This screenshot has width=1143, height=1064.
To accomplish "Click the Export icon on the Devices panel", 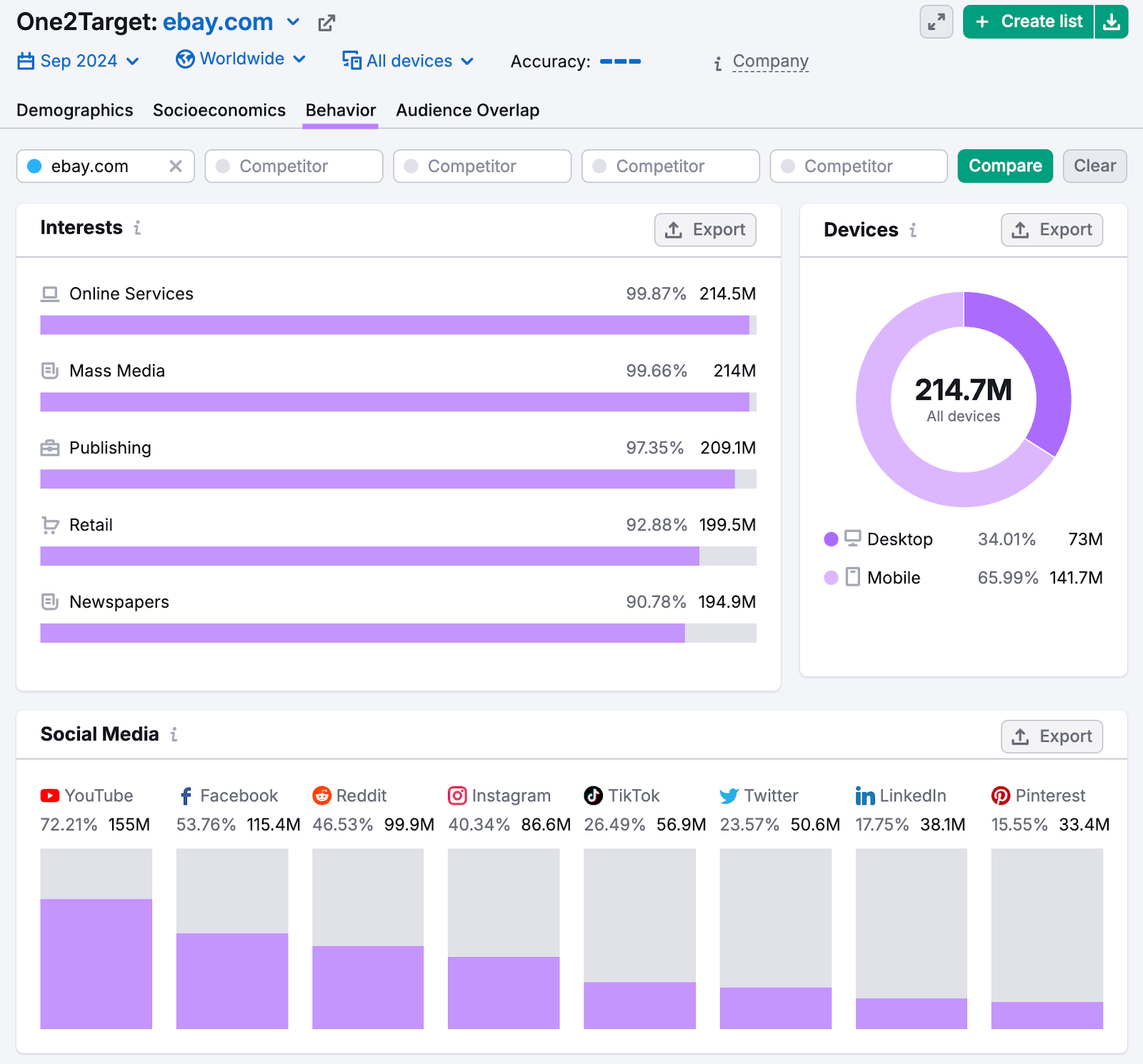I will (1022, 229).
